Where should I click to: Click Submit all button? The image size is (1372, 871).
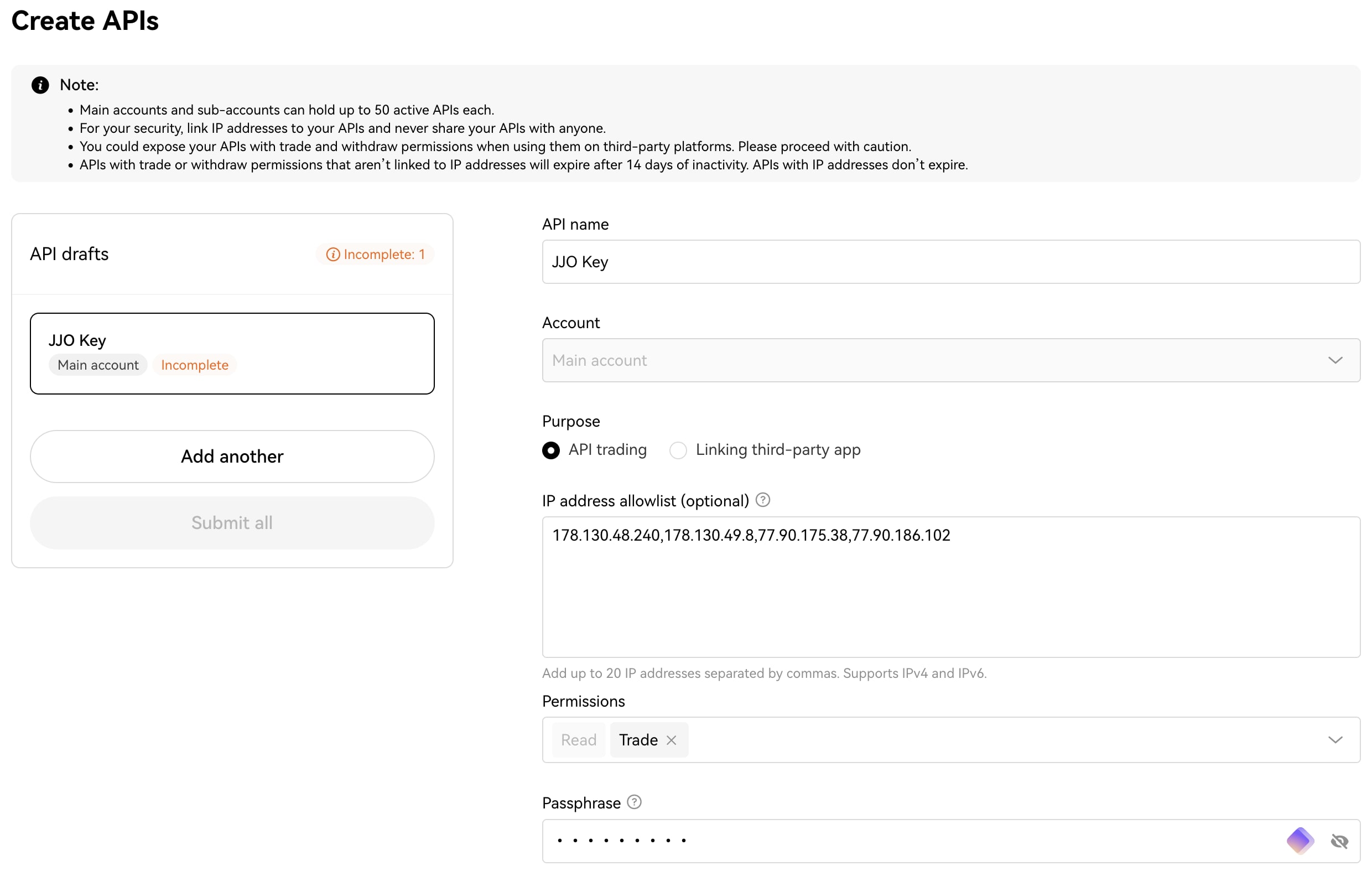click(232, 523)
